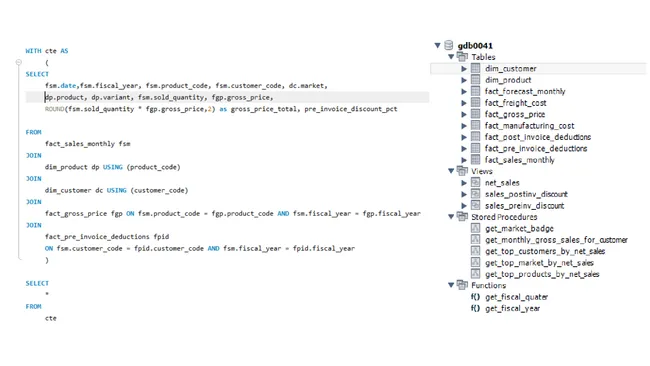The width and height of the screenshot is (650, 366).
Task: Collapse the Views section arrow
Action: coord(451,171)
